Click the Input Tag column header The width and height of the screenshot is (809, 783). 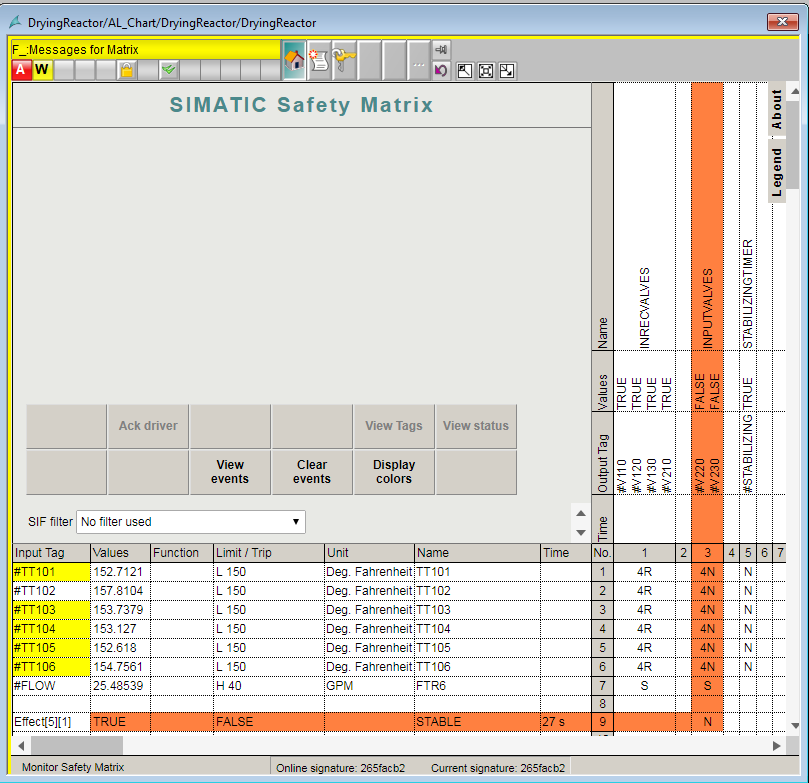click(x=52, y=553)
